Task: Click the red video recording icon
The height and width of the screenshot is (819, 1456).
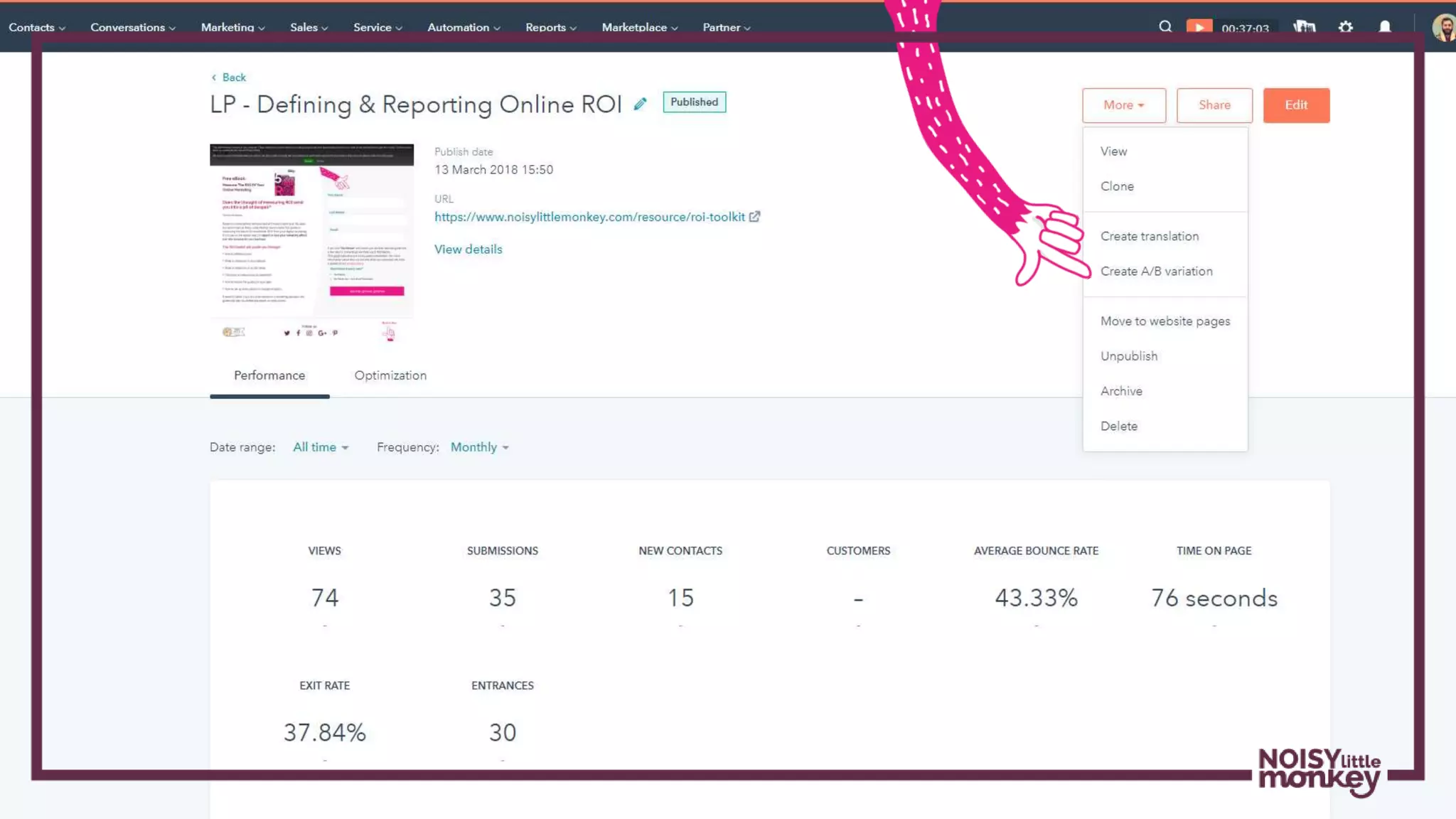Action: (x=1199, y=27)
